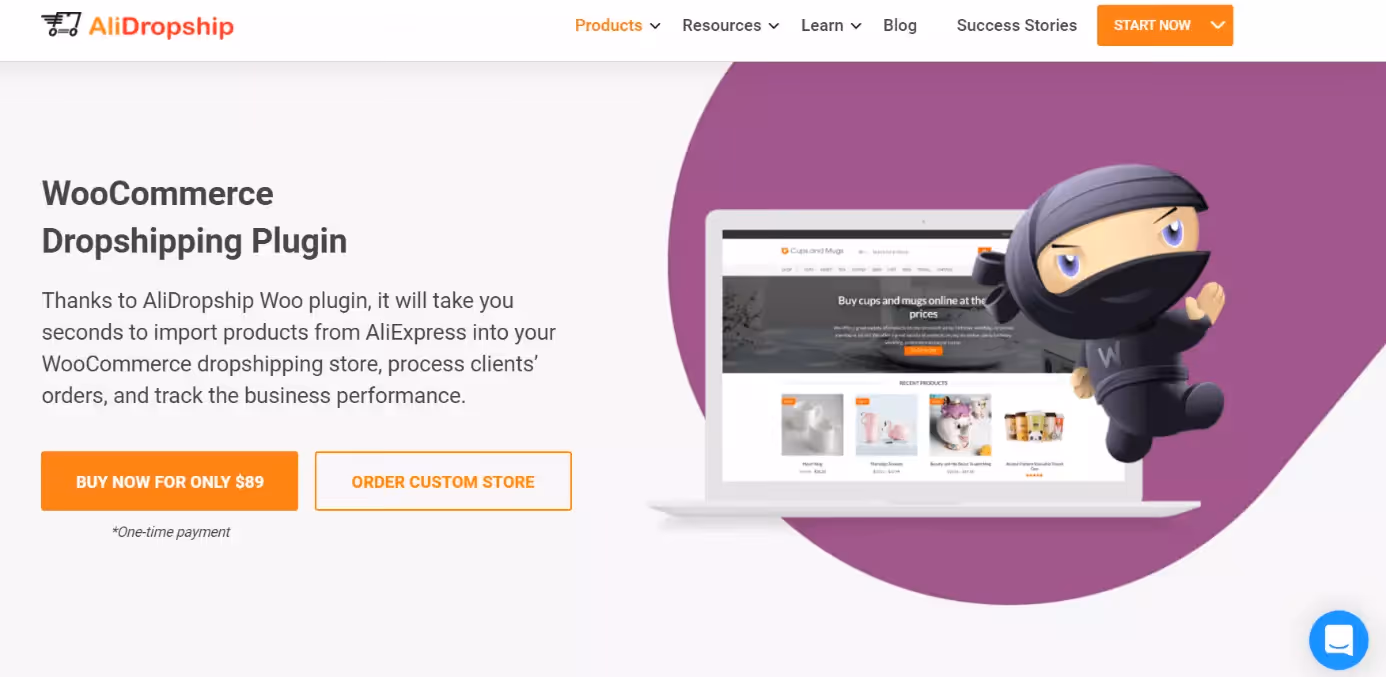Open the Success Stories link
Image resolution: width=1386 pixels, height=677 pixels.
tap(1016, 25)
